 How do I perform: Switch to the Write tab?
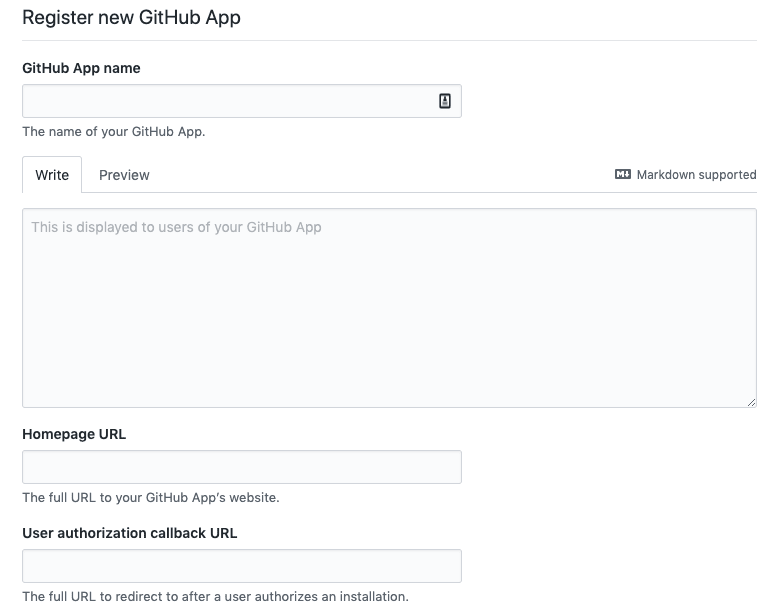(52, 175)
